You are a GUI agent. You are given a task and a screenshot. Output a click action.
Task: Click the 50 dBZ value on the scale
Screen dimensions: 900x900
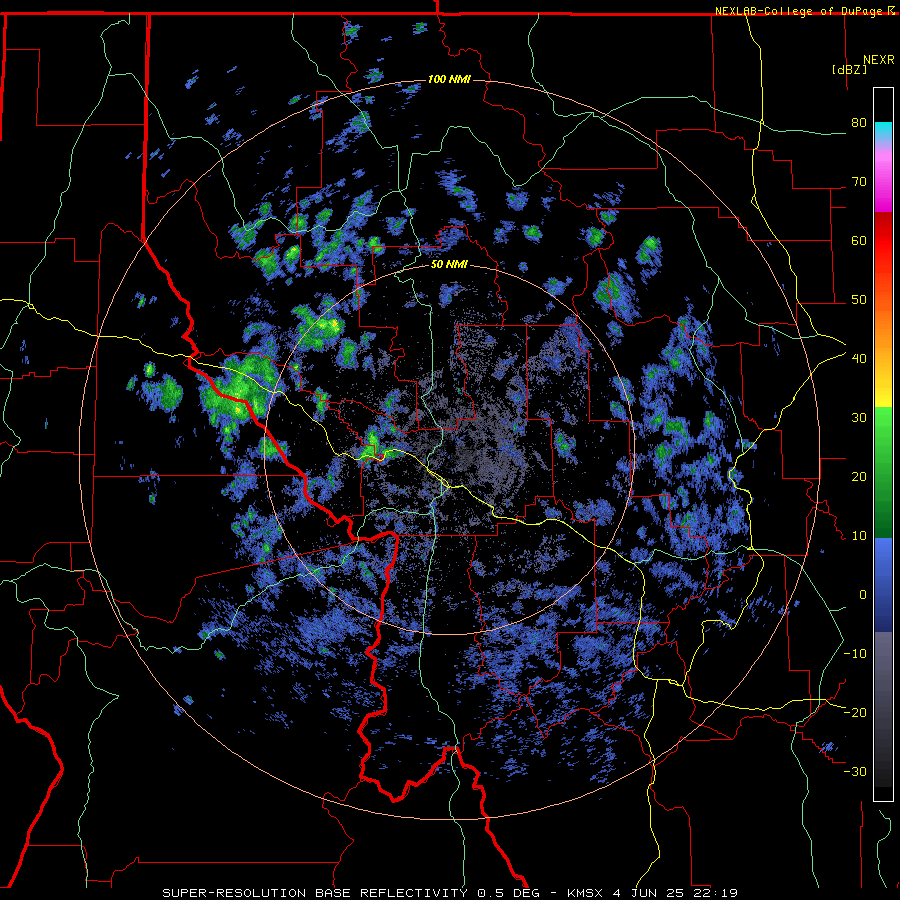[859, 300]
